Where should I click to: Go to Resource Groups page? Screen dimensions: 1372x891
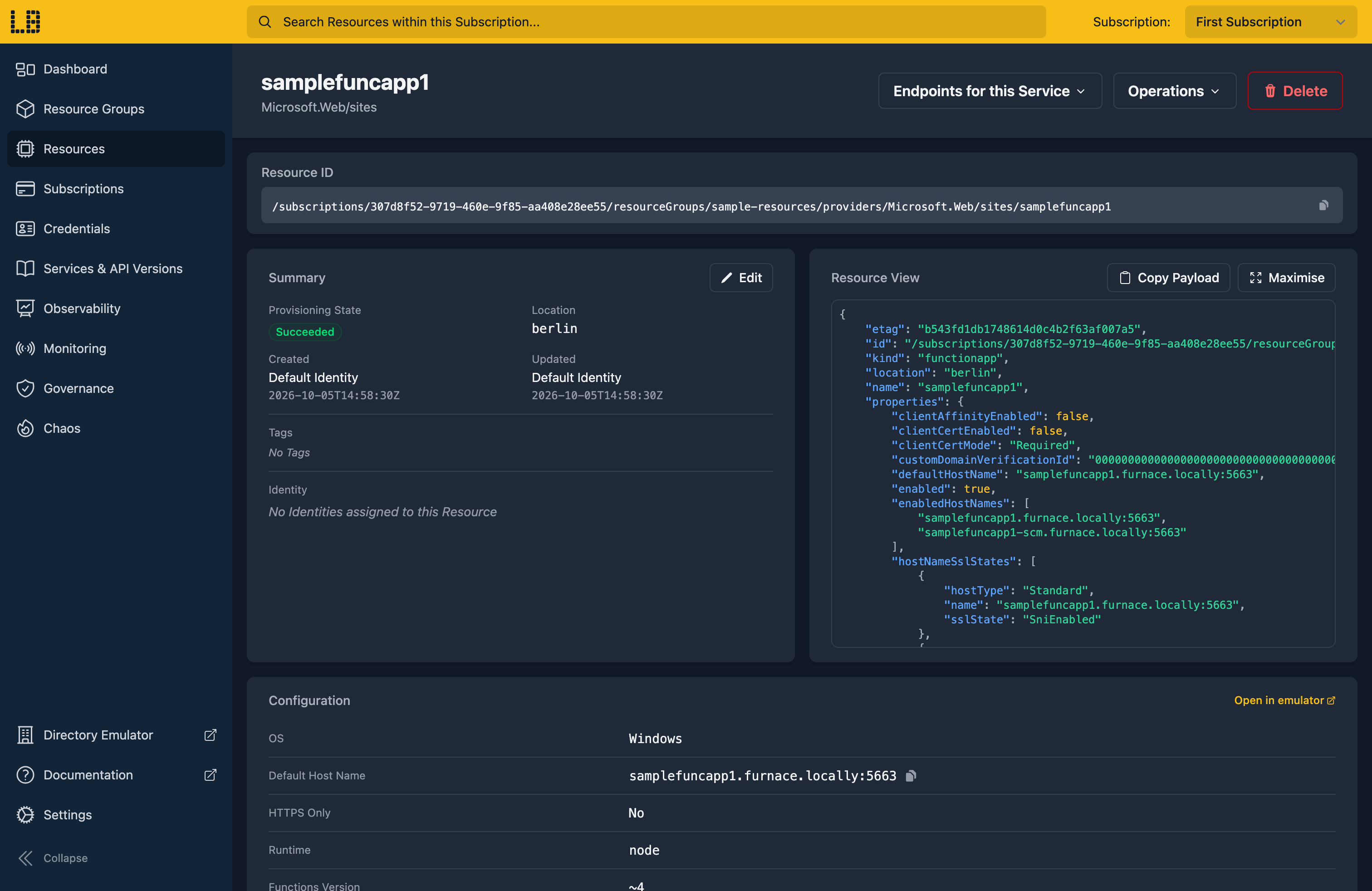(116, 109)
